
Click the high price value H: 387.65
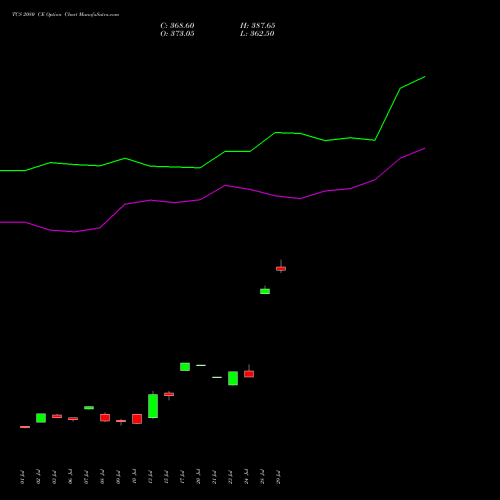pos(257,26)
